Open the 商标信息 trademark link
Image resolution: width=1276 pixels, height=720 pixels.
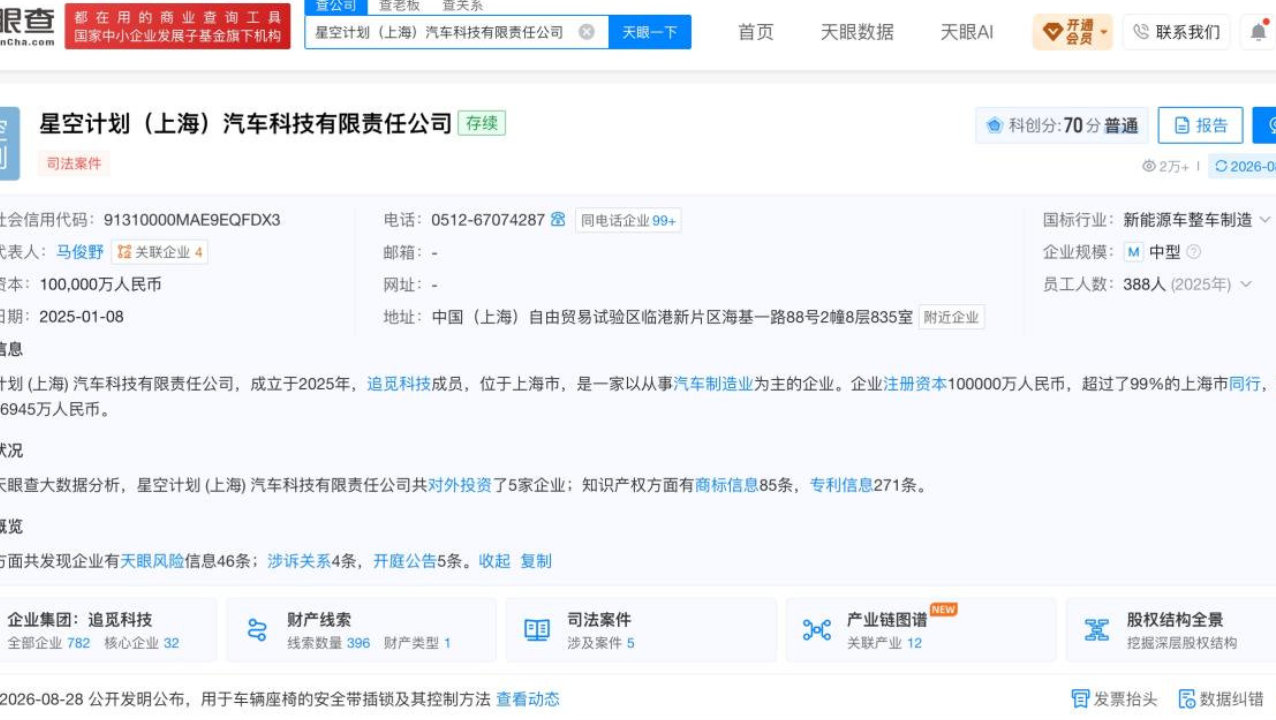[727, 485]
